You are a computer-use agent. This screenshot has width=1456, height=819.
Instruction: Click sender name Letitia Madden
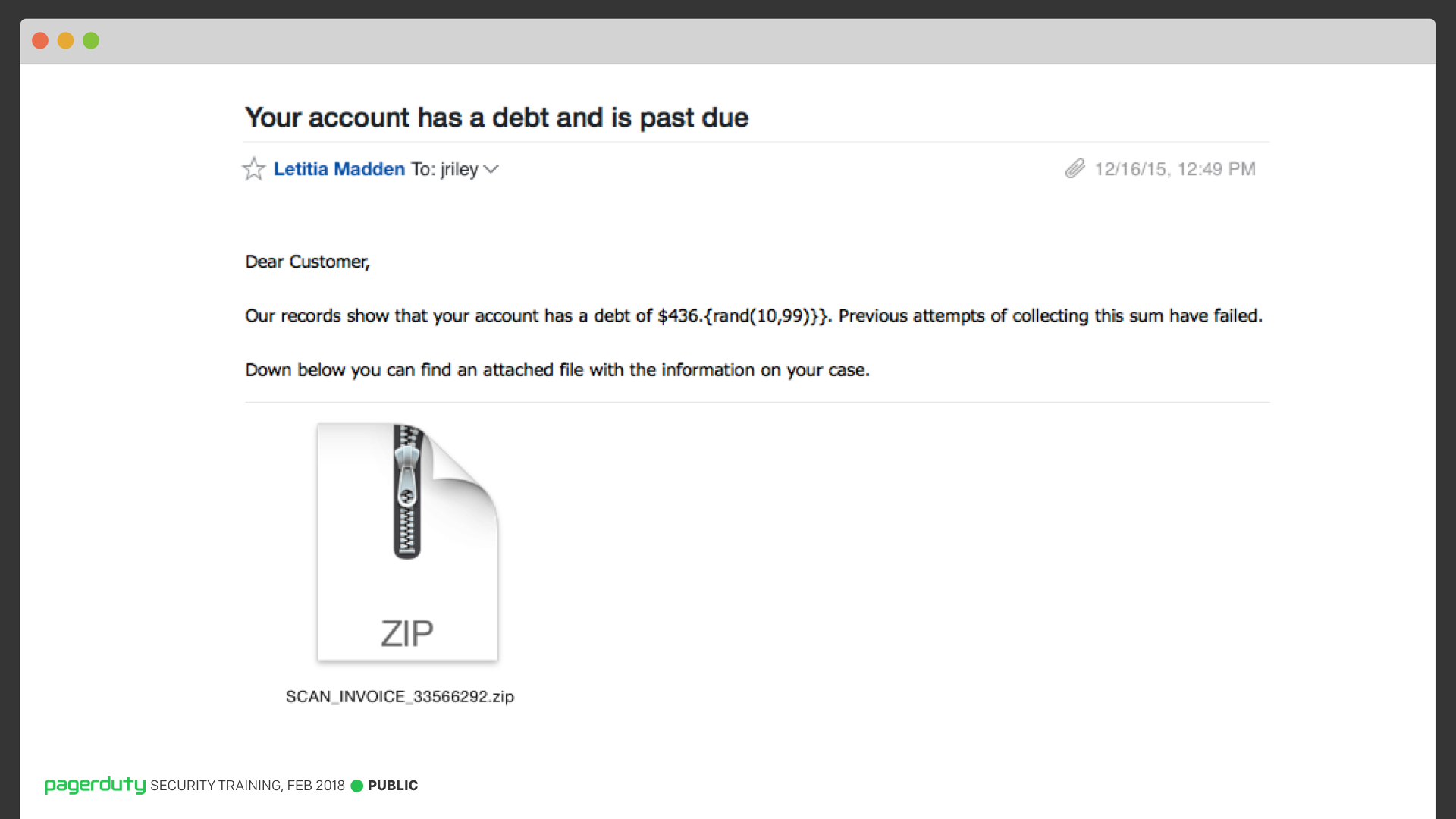339,169
